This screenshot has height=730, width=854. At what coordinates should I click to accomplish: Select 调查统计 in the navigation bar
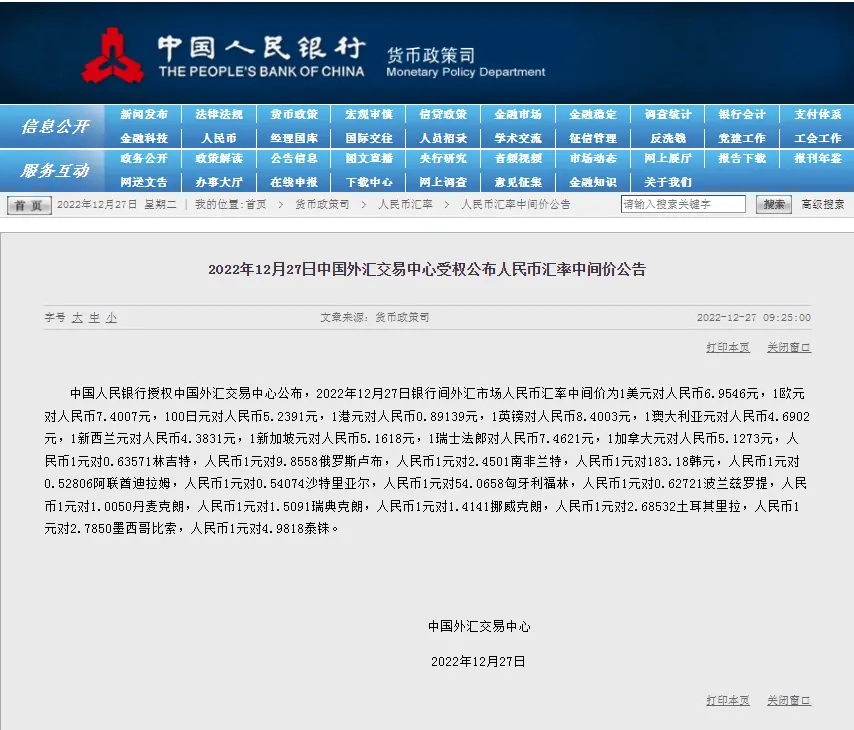pyautogui.click(x=668, y=115)
